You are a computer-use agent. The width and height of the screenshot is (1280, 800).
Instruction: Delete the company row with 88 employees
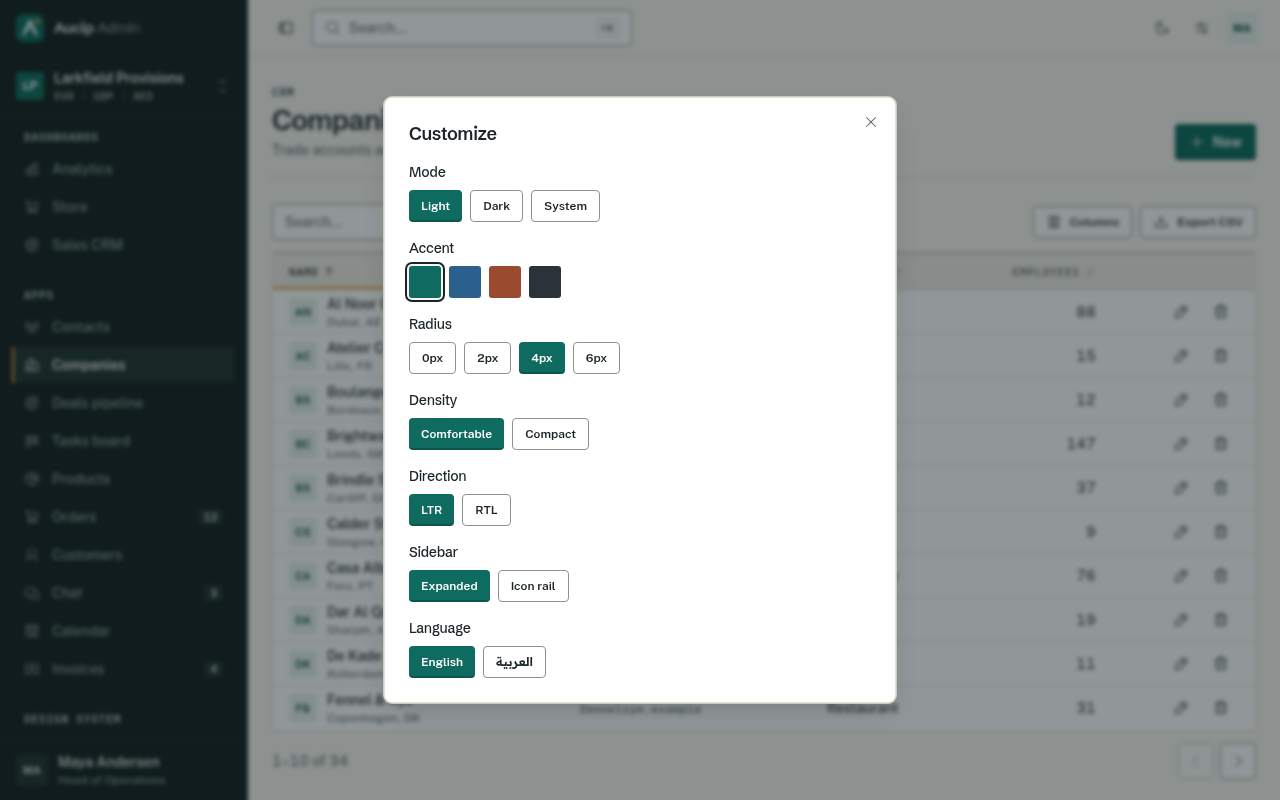[1221, 312]
